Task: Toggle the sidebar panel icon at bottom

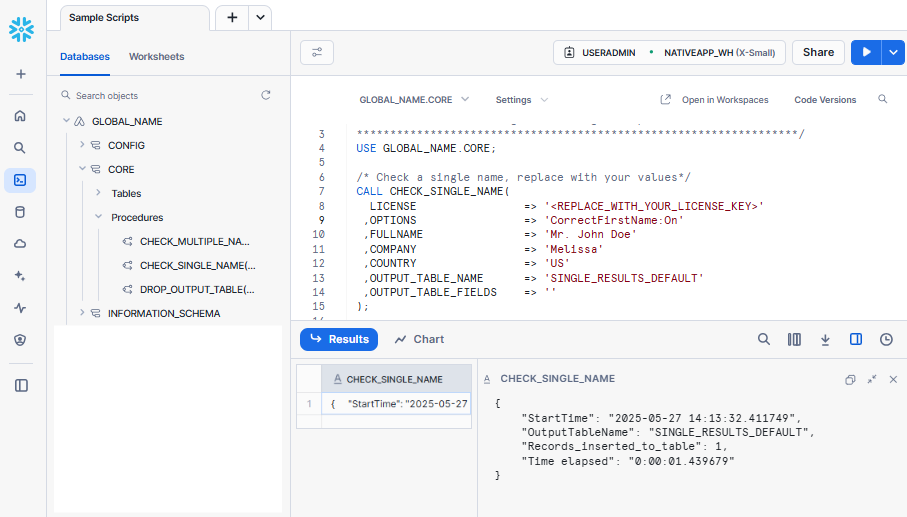Action: coord(21,386)
